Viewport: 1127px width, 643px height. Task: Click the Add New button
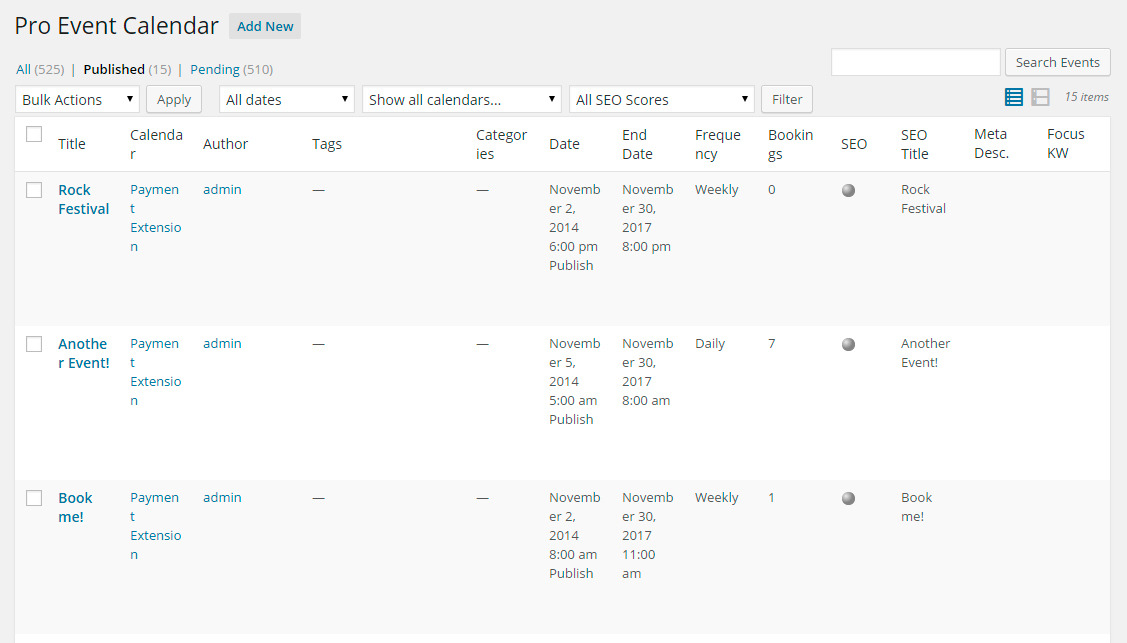pyautogui.click(x=264, y=27)
